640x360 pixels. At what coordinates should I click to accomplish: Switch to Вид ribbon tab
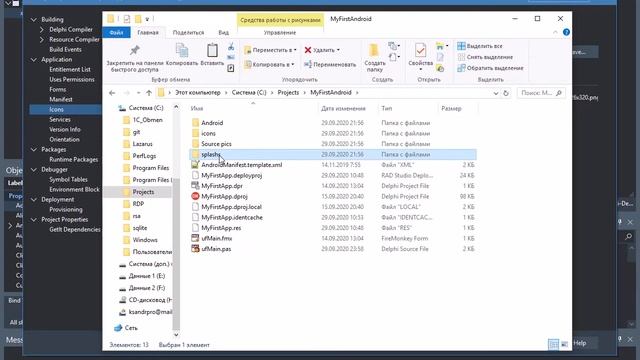point(223,32)
